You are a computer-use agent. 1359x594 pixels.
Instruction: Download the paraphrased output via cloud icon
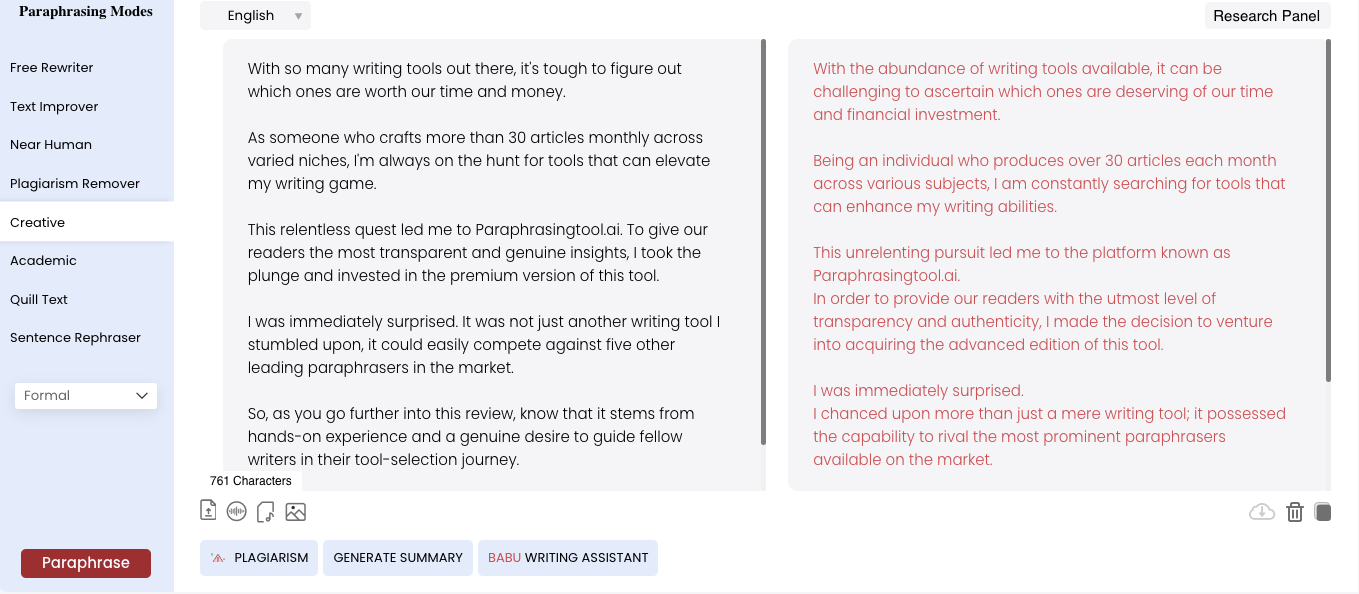(x=1262, y=512)
